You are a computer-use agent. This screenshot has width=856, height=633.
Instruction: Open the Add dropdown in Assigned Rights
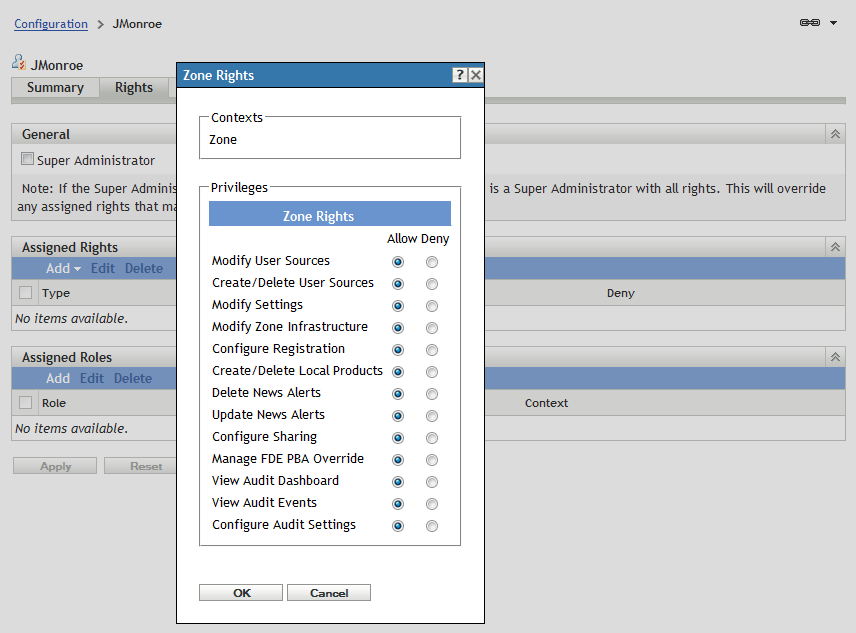63,268
